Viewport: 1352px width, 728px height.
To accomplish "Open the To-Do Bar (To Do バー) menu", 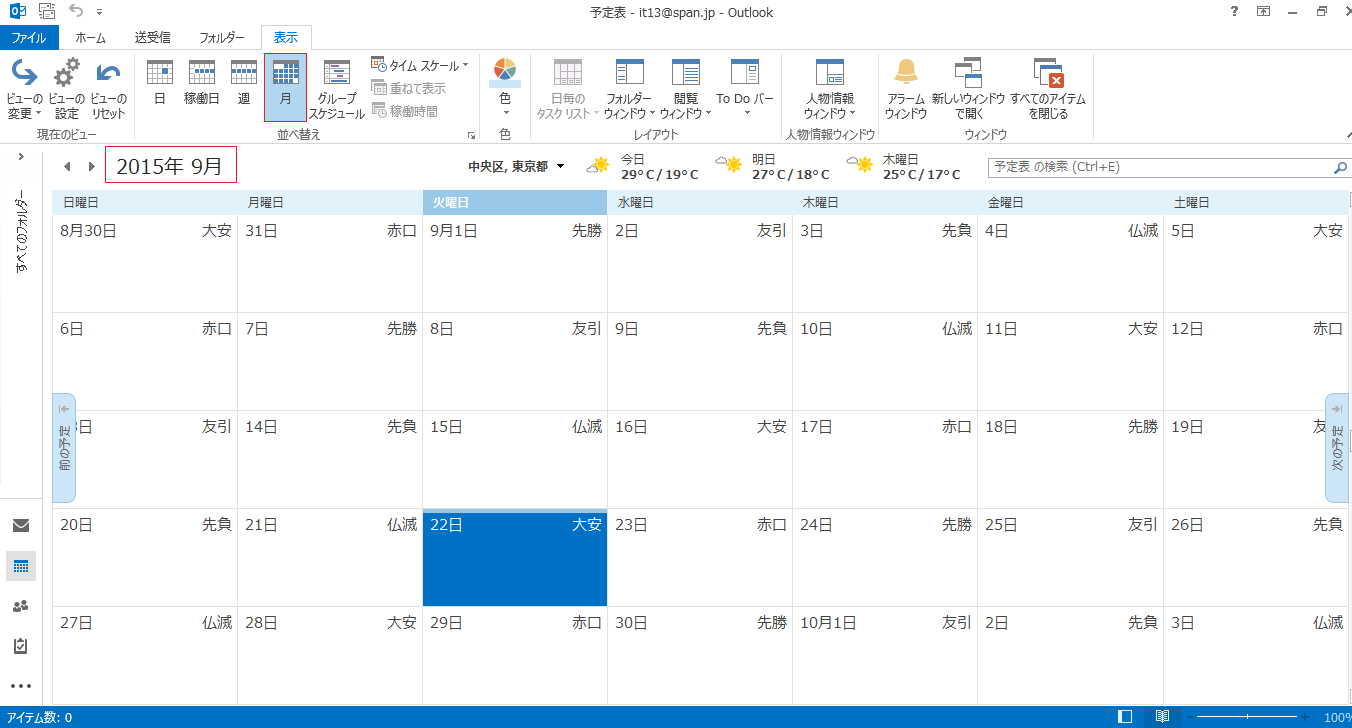I will pyautogui.click(x=745, y=89).
